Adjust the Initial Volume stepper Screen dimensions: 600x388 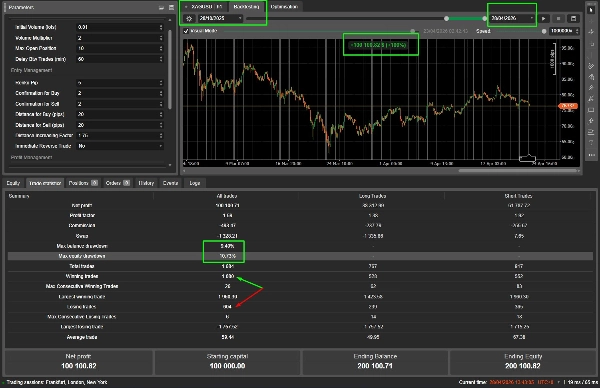(161, 27)
